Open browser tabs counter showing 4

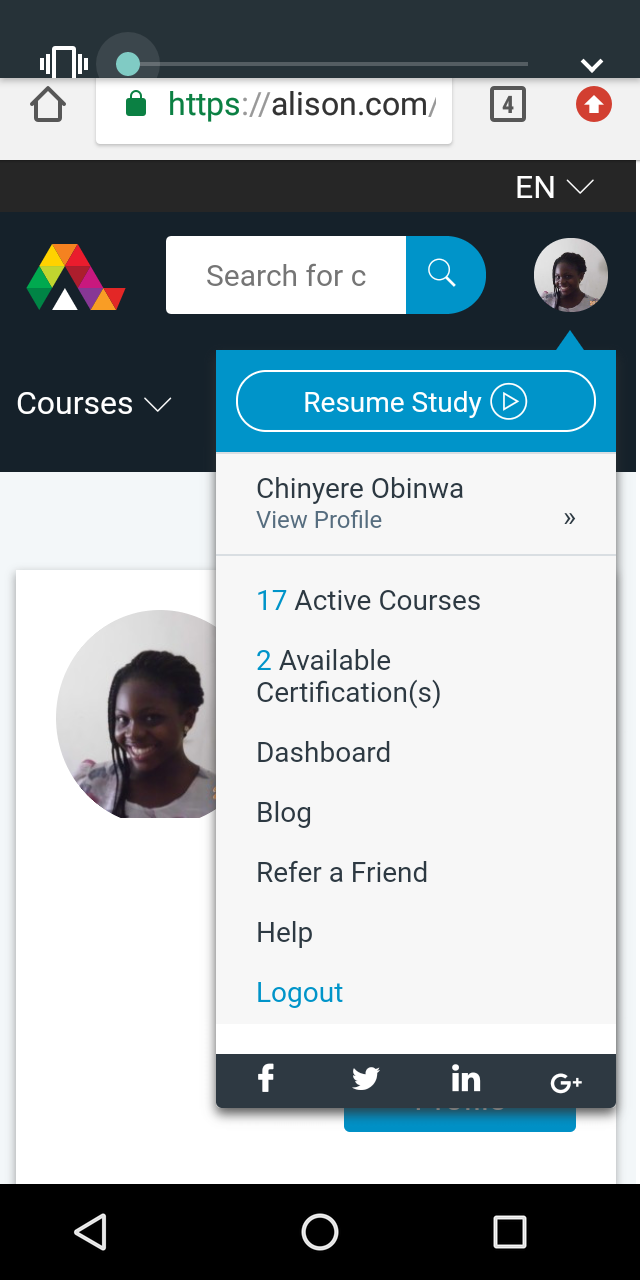[x=508, y=104]
